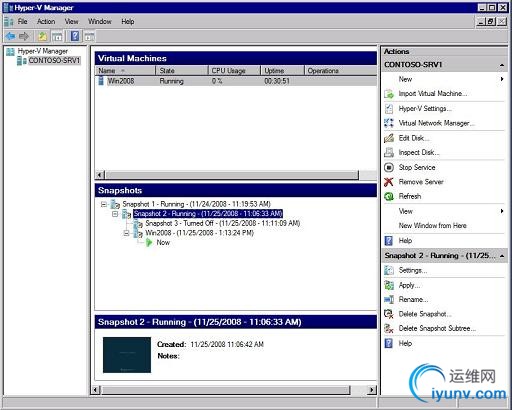
Task: Click the Up one level folder icon
Action: [42, 36]
